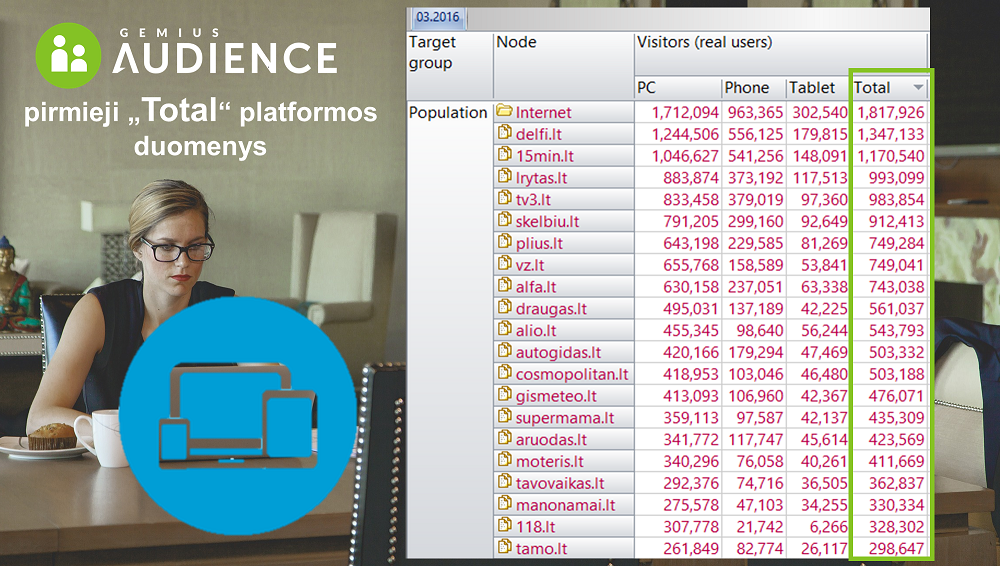Select the skelbiu.lt node name
The height and width of the screenshot is (566, 1000).
pyautogui.click(x=547, y=221)
